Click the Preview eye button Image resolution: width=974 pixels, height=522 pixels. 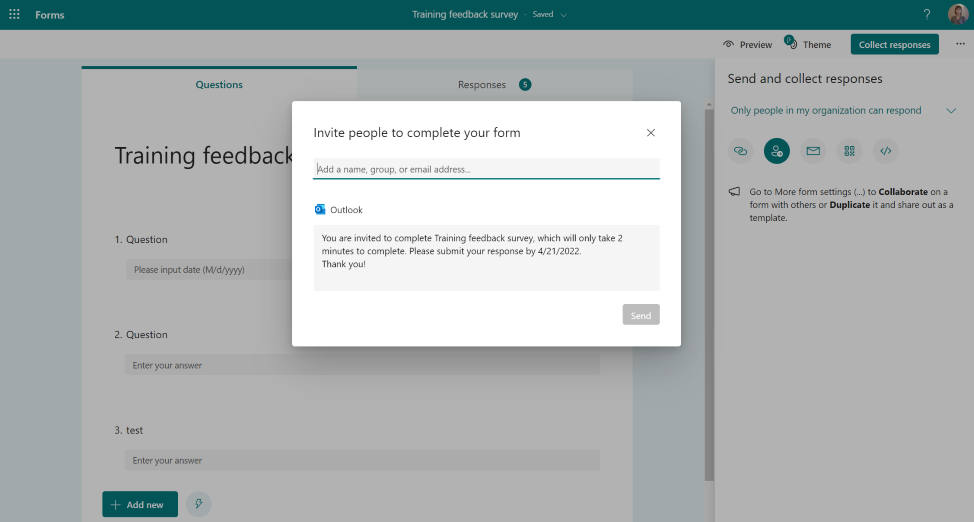click(x=747, y=45)
